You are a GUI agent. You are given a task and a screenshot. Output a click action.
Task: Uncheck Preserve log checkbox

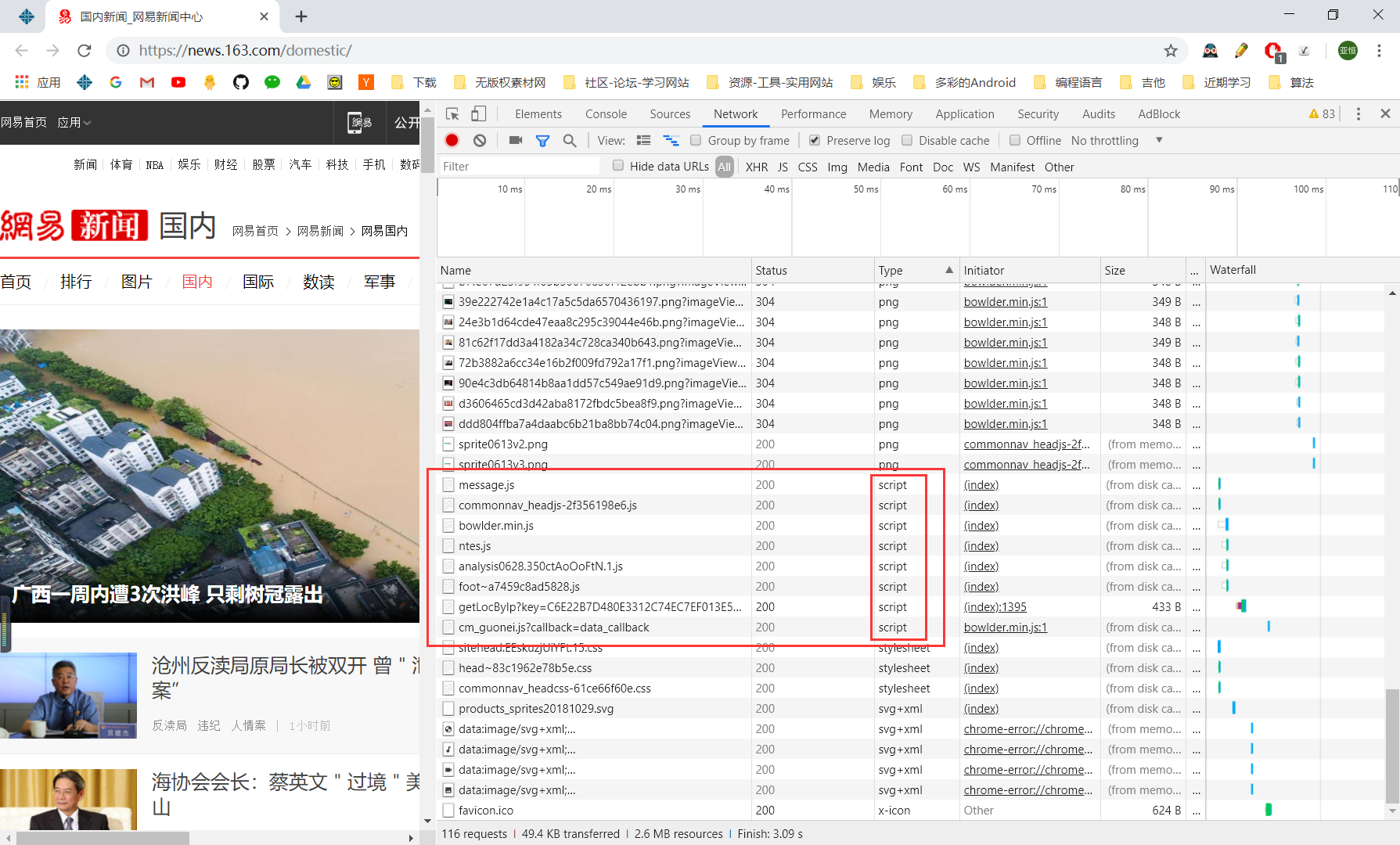tap(815, 141)
